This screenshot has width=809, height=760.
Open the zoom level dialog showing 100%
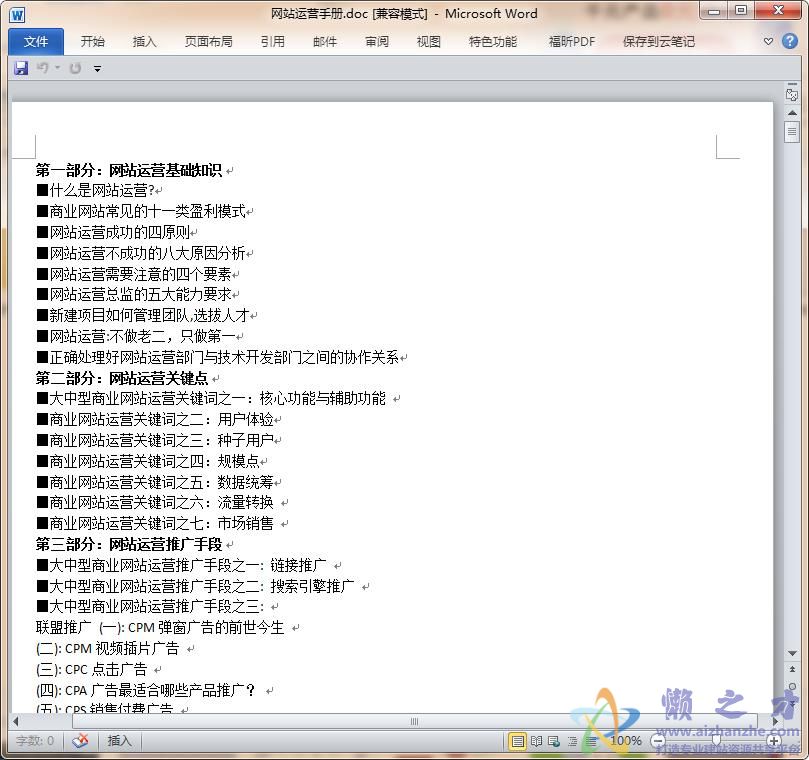click(x=626, y=741)
